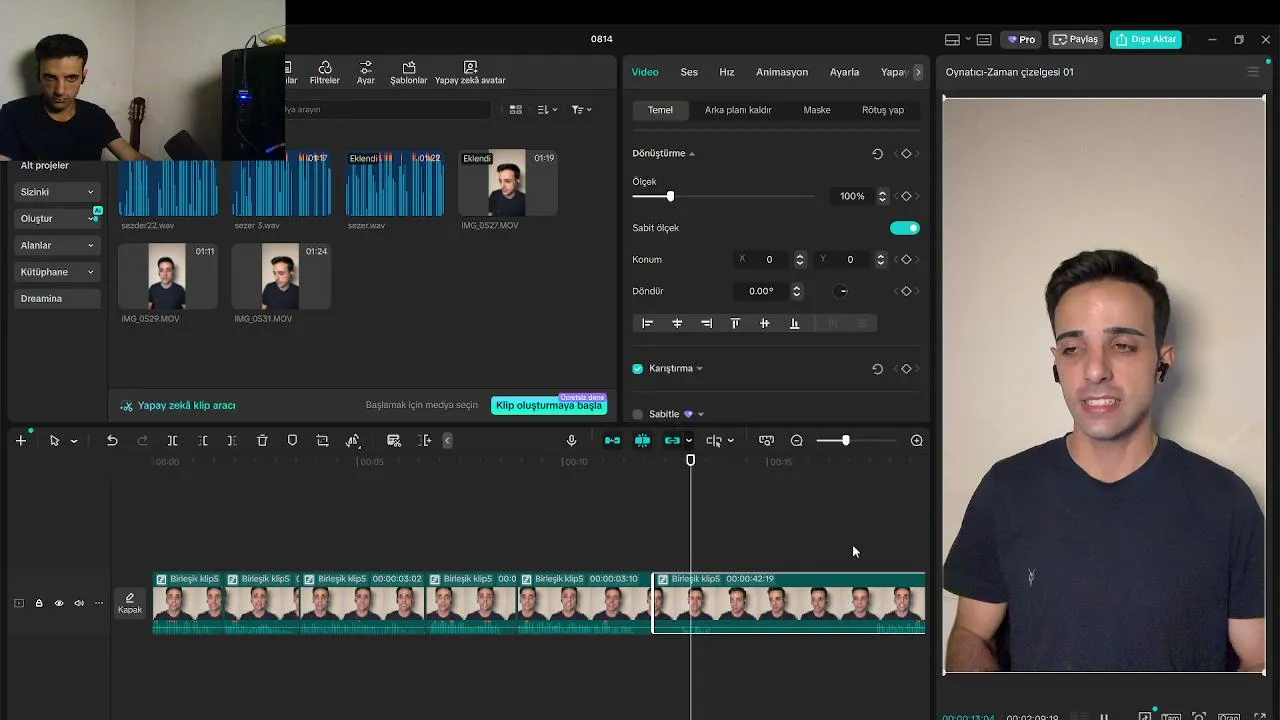This screenshot has width=1280, height=720.
Task: Align clip horizontal center
Action: coord(677,324)
